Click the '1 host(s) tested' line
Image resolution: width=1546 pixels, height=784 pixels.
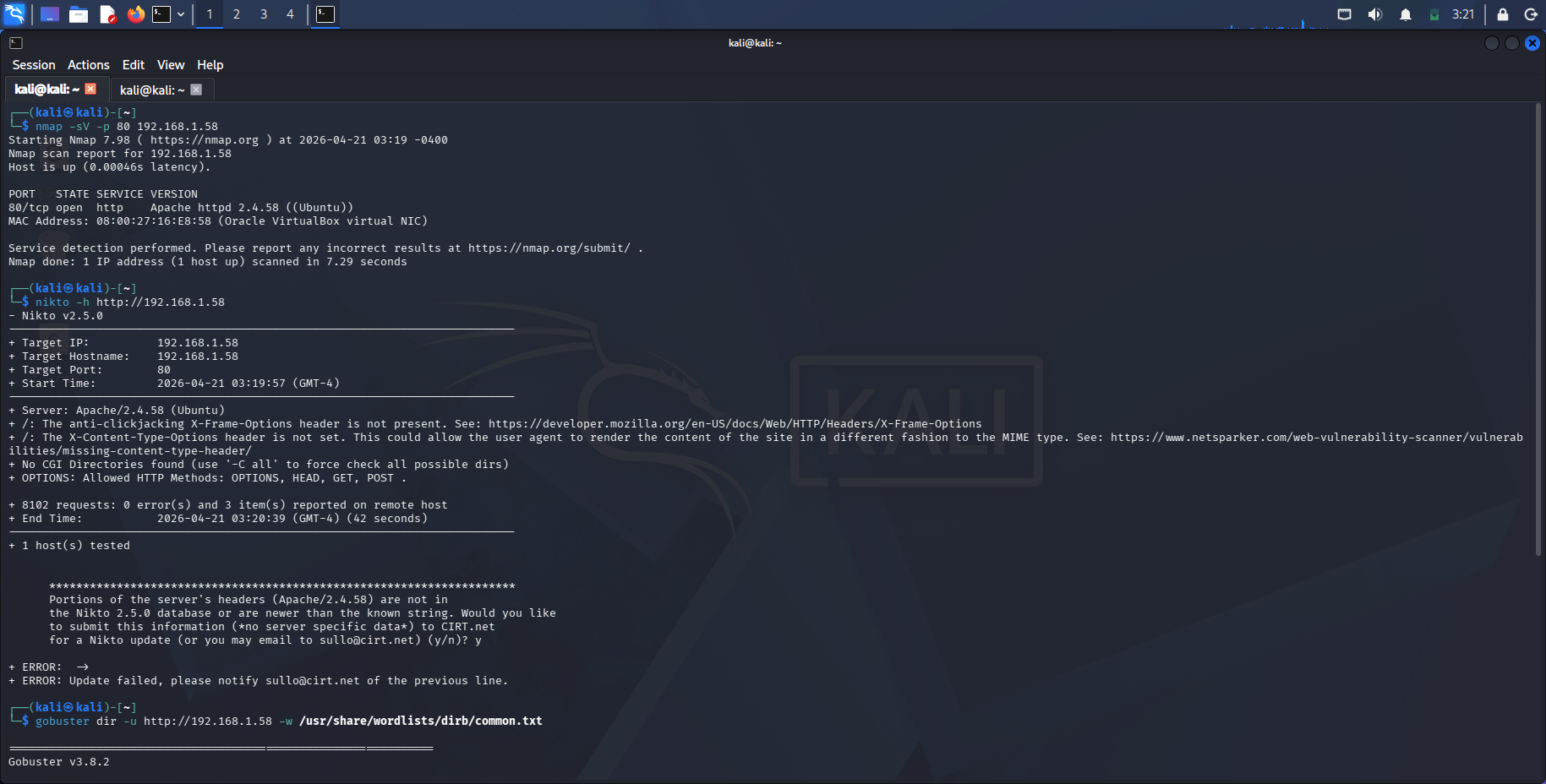[69, 546]
